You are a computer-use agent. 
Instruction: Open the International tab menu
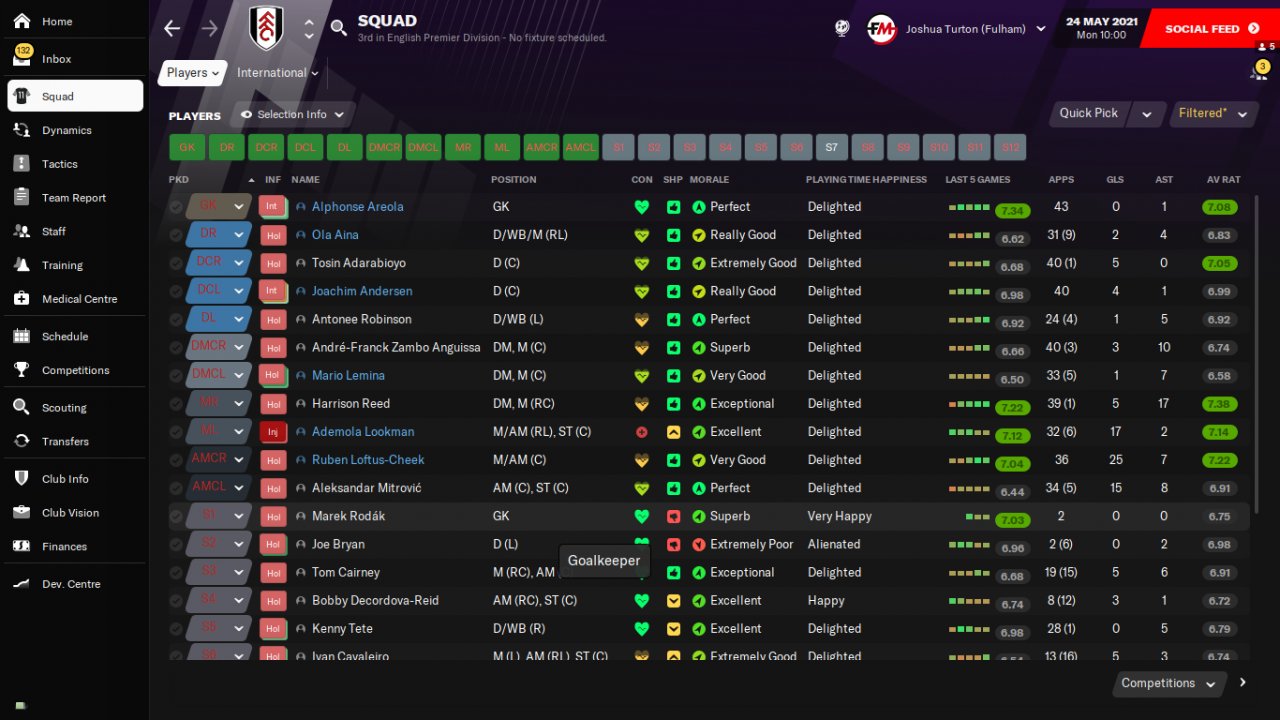[x=278, y=73]
